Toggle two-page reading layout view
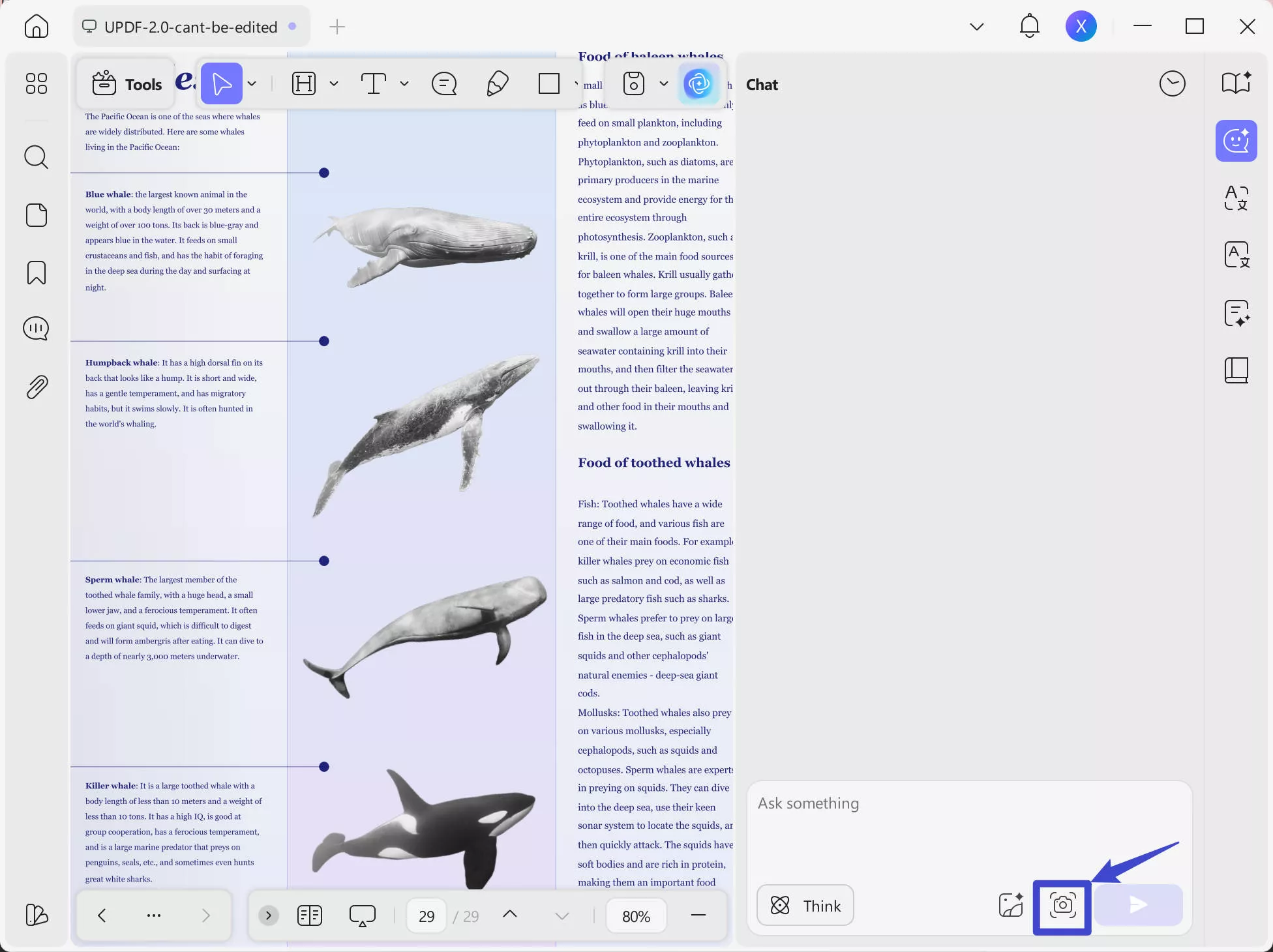1273x952 pixels. [x=310, y=915]
